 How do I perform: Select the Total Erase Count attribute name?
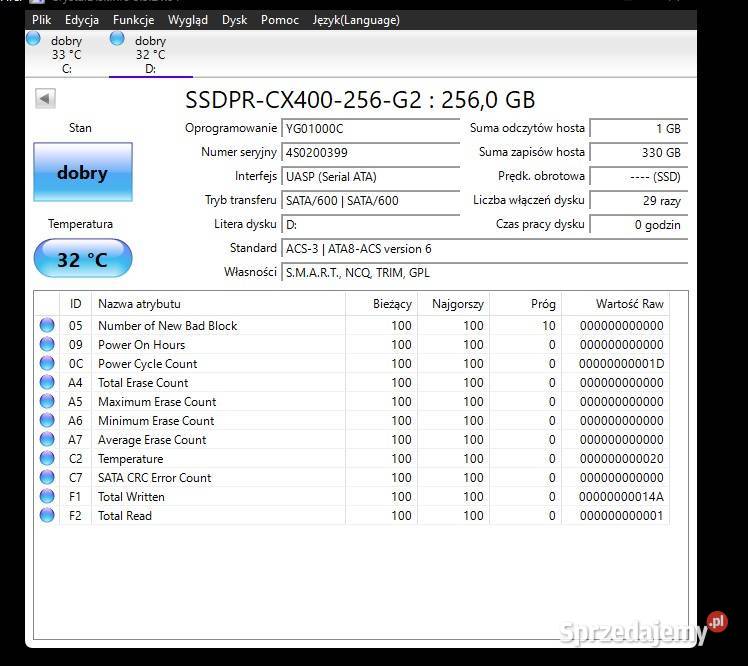pyautogui.click(x=143, y=383)
